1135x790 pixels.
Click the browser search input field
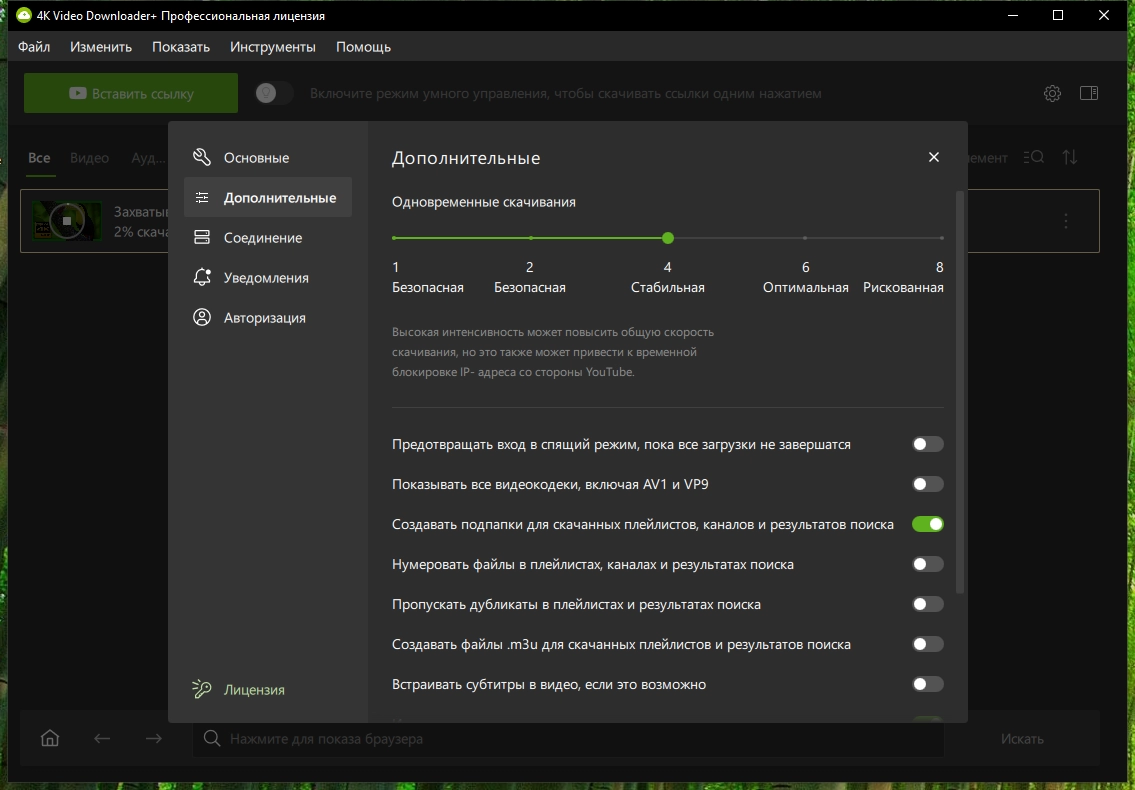tap(568, 739)
